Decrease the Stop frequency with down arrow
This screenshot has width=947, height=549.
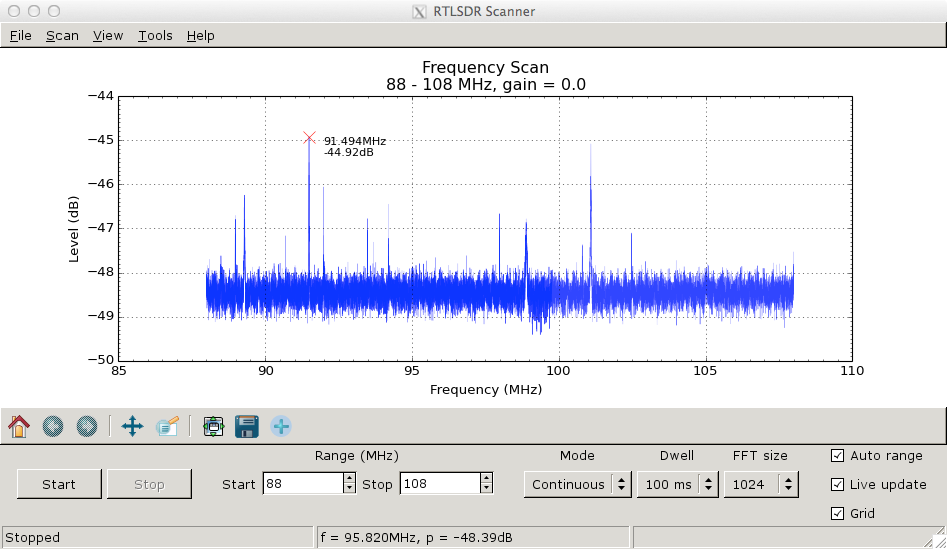coord(486,489)
